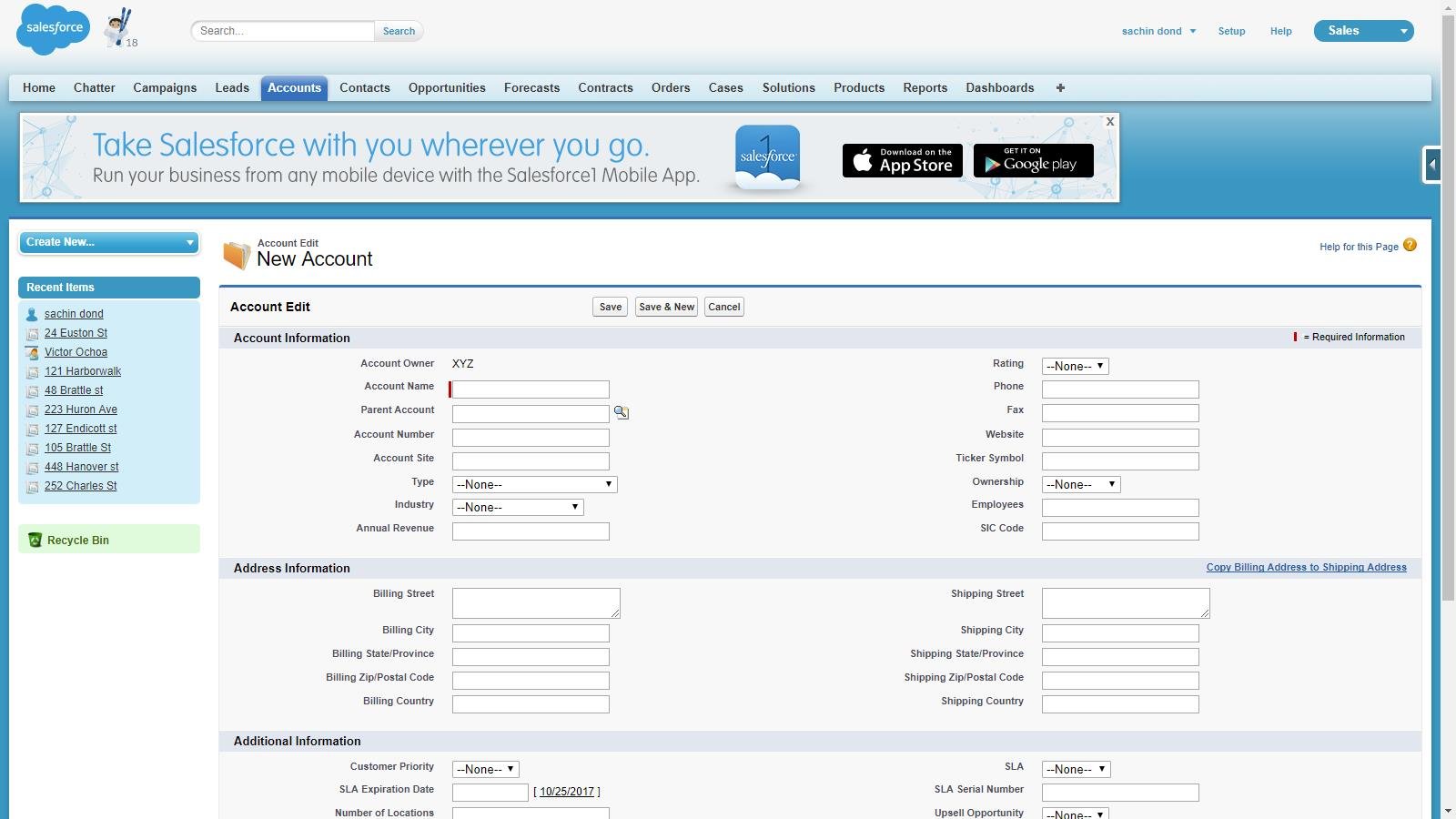Click the Salesforce cloud logo
The width and height of the screenshot is (1456, 819).
click(52, 28)
